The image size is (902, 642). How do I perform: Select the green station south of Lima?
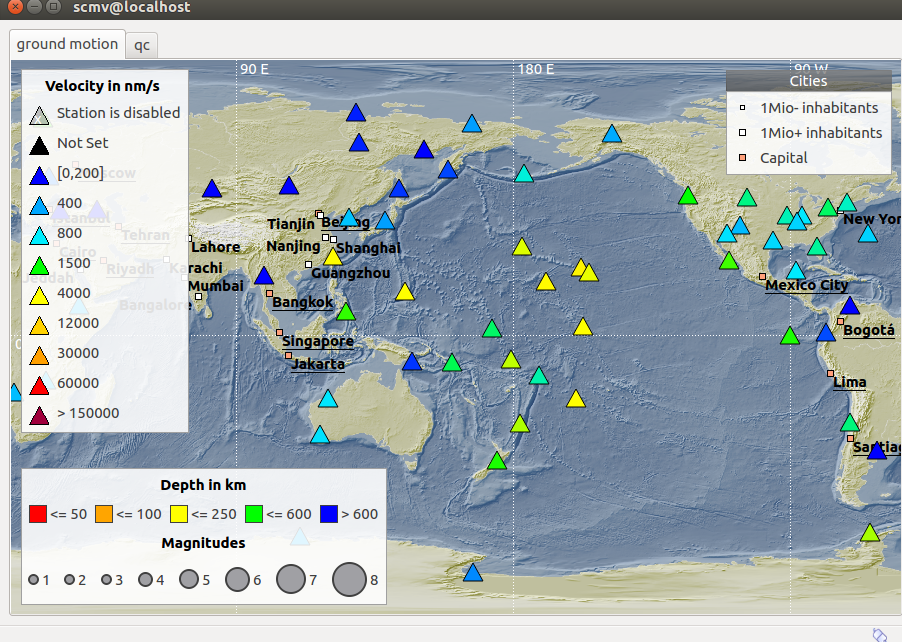click(850, 423)
